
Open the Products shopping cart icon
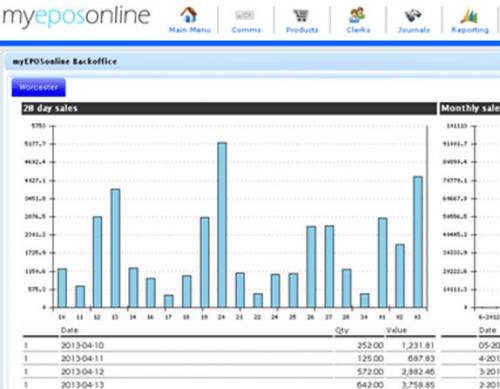301,15
